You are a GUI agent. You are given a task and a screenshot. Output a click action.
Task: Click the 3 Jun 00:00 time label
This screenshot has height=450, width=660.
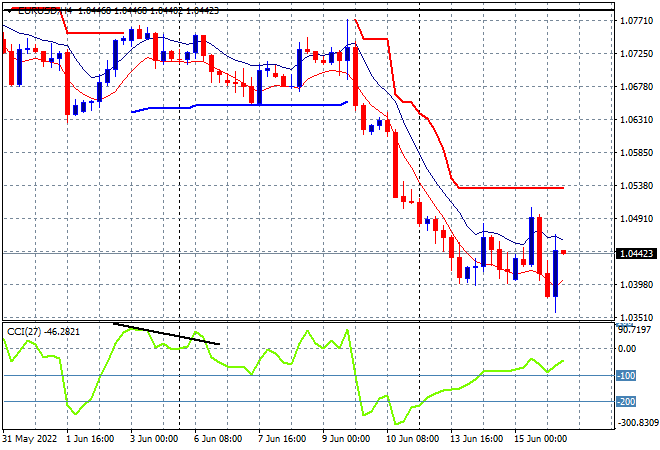point(154,439)
